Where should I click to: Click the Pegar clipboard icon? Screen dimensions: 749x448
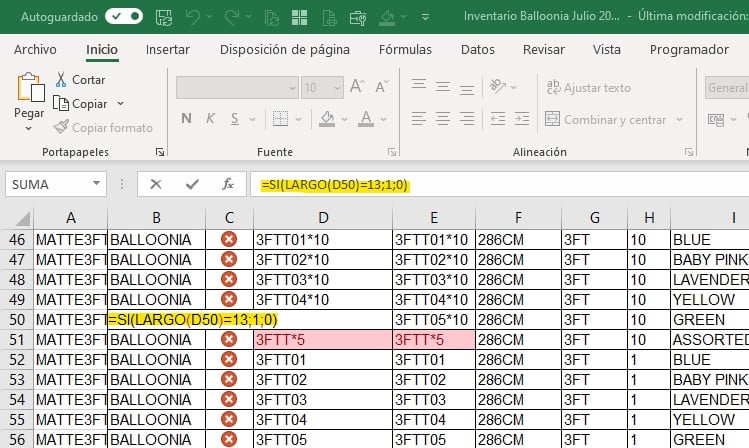(x=29, y=90)
